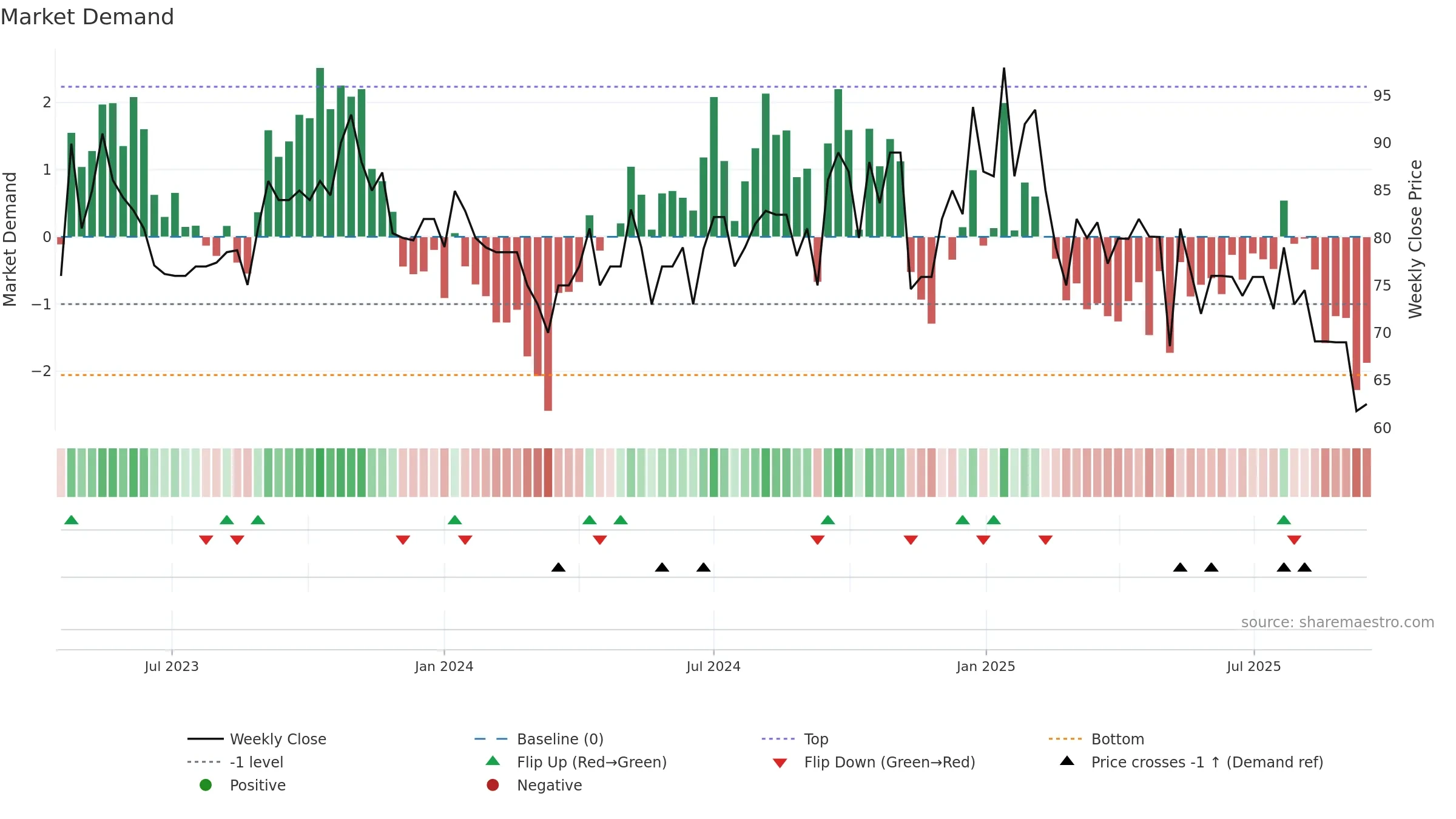The image size is (1456, 819).
Task: Click the 'Market Demand' chart title at the top
Action: click(x=87, y=17)
